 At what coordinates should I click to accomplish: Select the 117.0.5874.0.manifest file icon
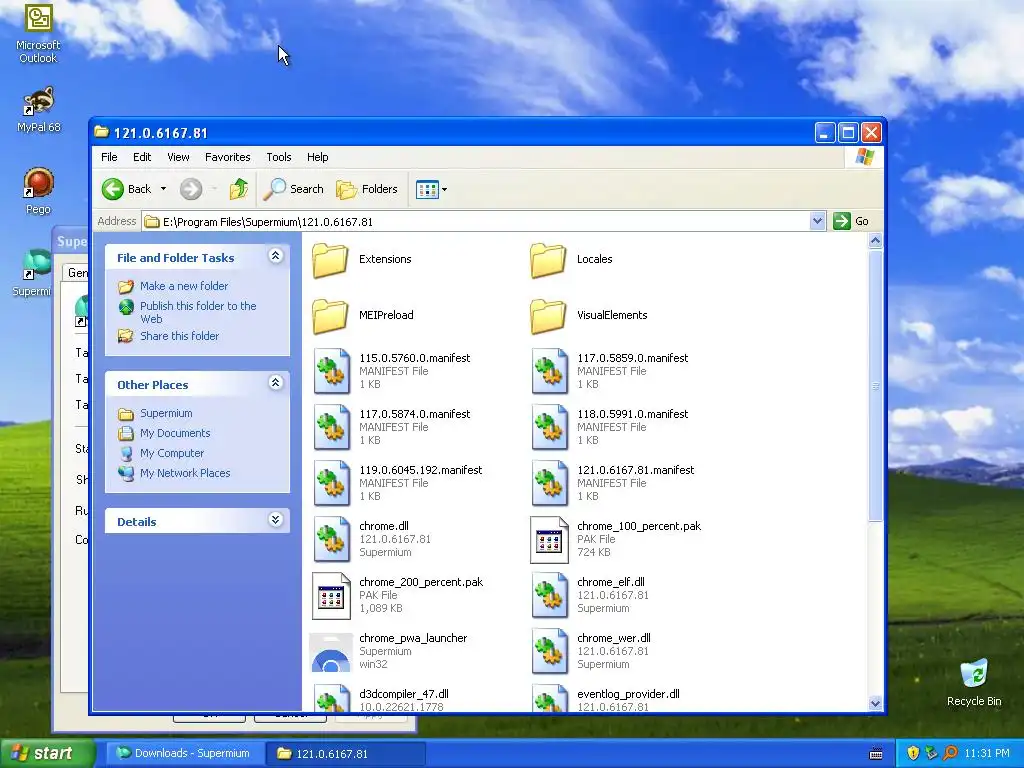click(x=331, y=427)
